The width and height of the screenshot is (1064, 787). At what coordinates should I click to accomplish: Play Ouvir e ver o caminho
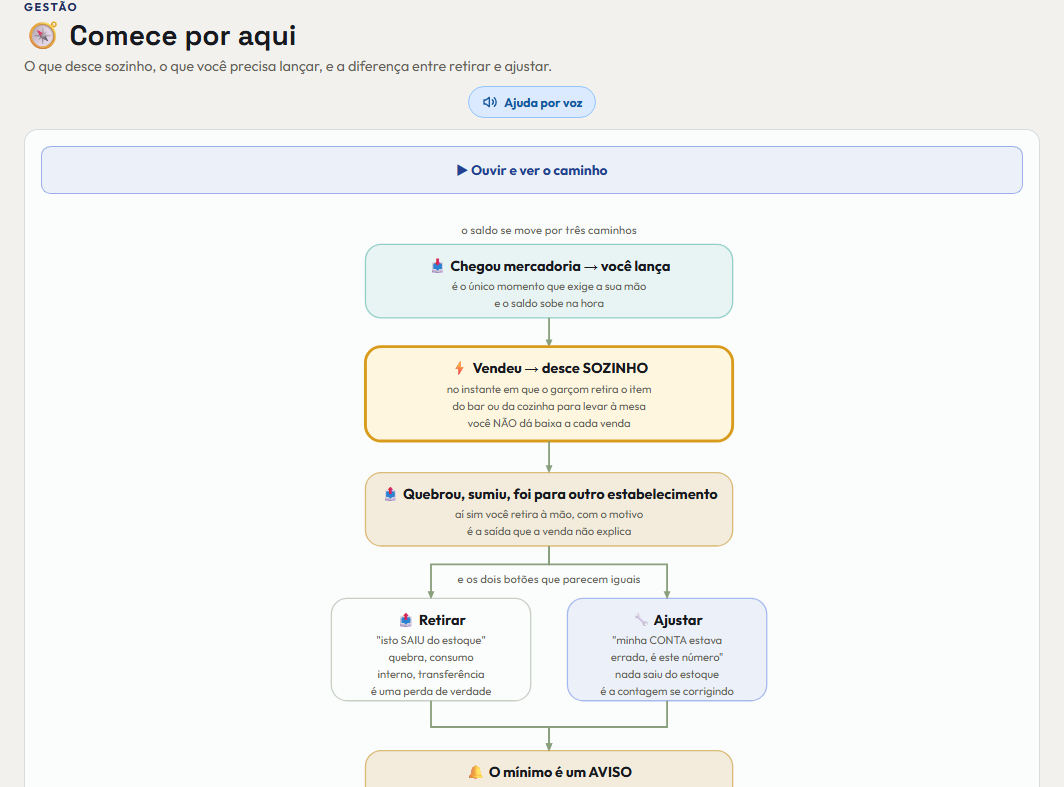pos(531,170)
